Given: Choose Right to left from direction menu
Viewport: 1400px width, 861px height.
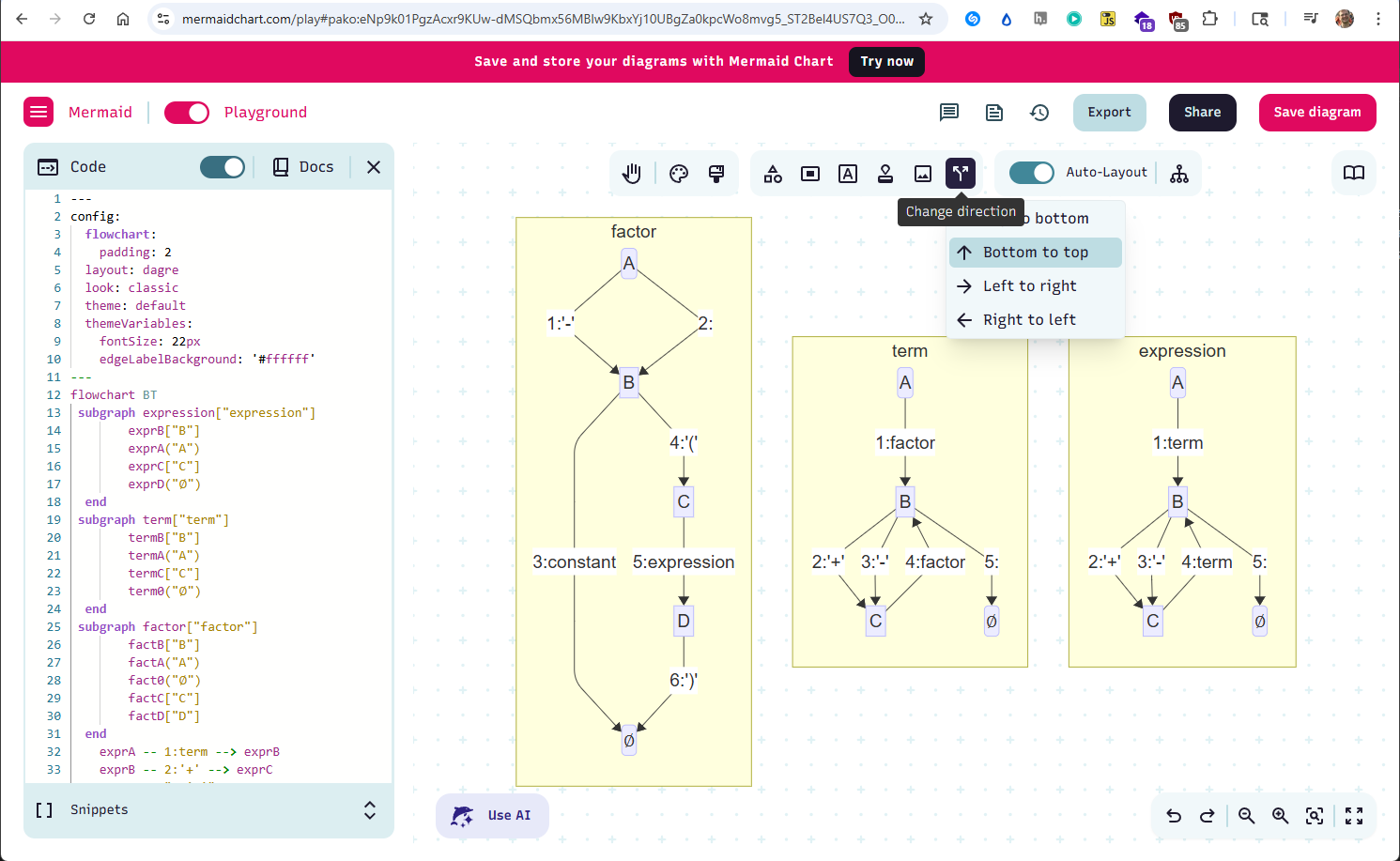Looking at the screenshot, I should 1027,319.
